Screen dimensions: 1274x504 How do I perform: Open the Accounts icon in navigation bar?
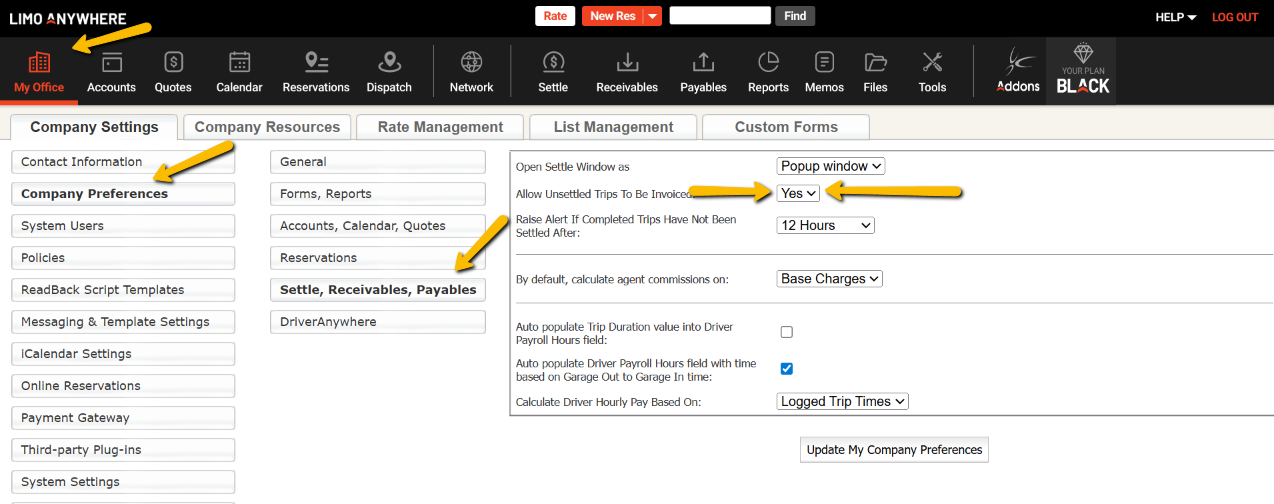111,63
